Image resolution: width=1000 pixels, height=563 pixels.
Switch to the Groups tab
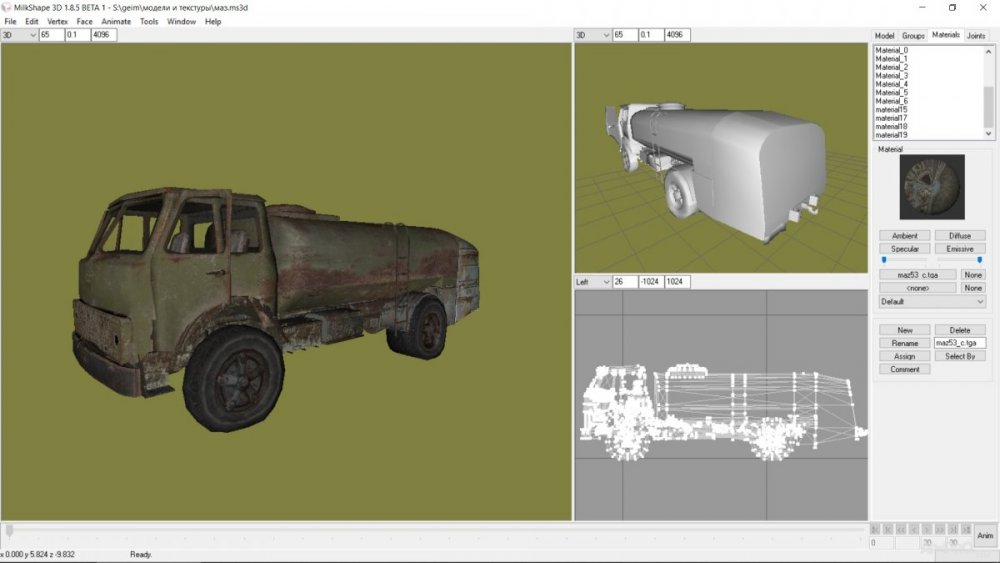coord(913,35)
